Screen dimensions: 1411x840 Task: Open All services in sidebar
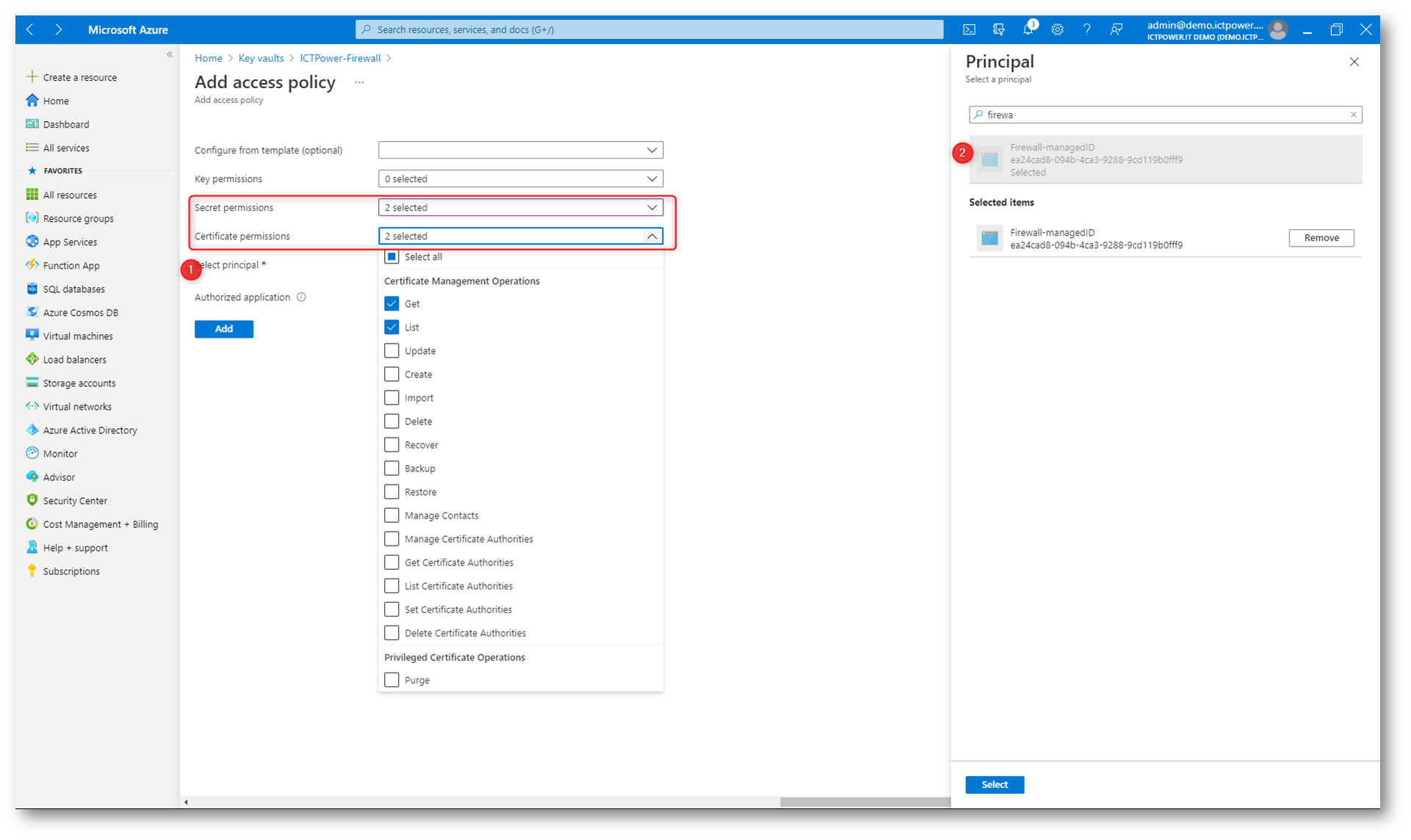[66, 148]
